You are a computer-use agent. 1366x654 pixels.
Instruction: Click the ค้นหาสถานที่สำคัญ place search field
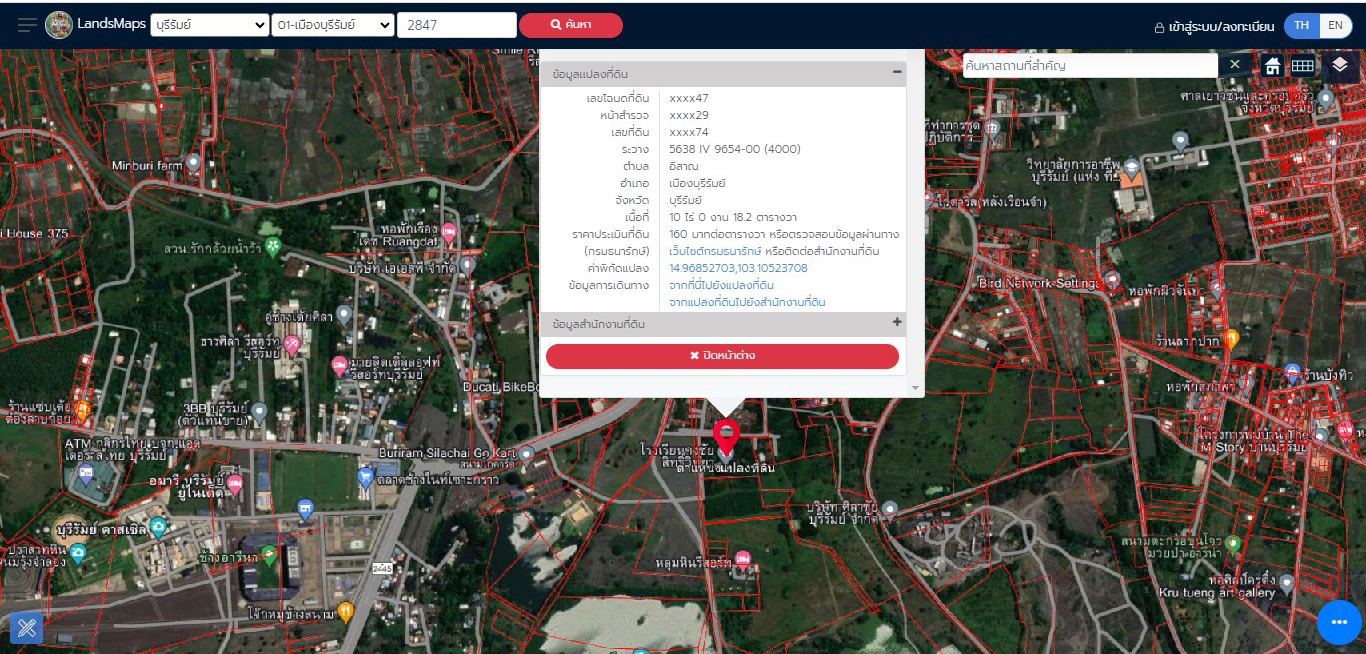[1089, 65]
